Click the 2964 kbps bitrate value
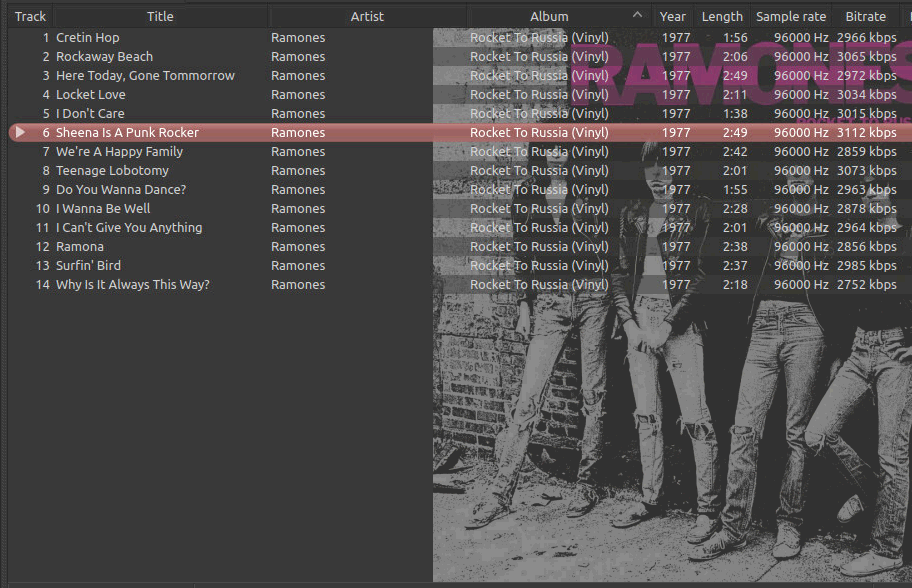This screenshot has width=912, height=588. click(867, 228)
